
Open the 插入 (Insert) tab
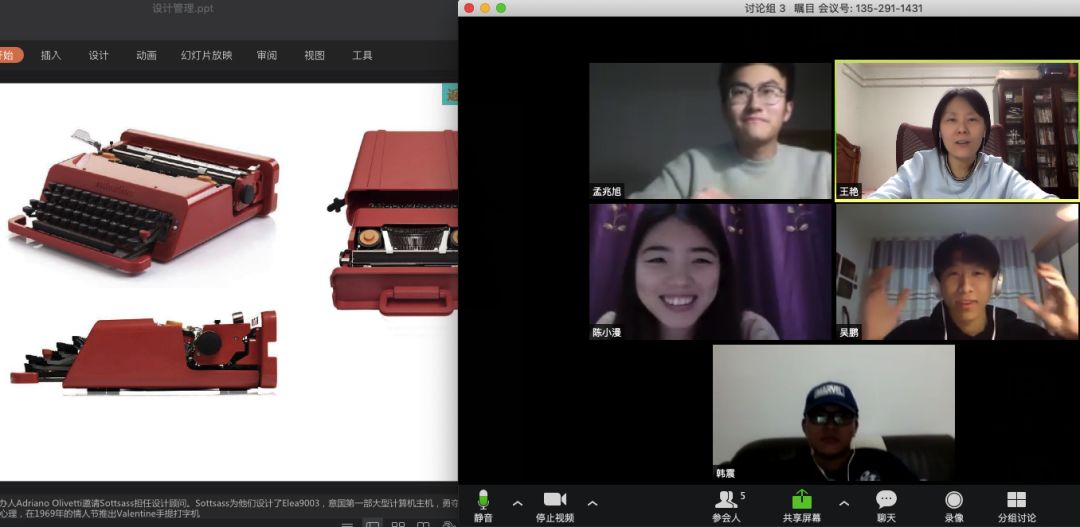(51, 56)
